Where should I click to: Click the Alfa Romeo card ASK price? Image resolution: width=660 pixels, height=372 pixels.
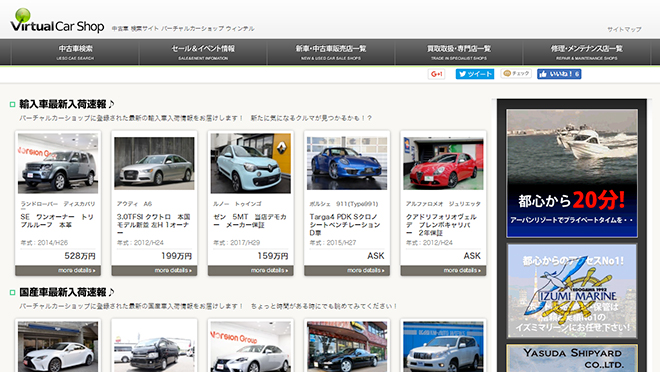(472, 256)
